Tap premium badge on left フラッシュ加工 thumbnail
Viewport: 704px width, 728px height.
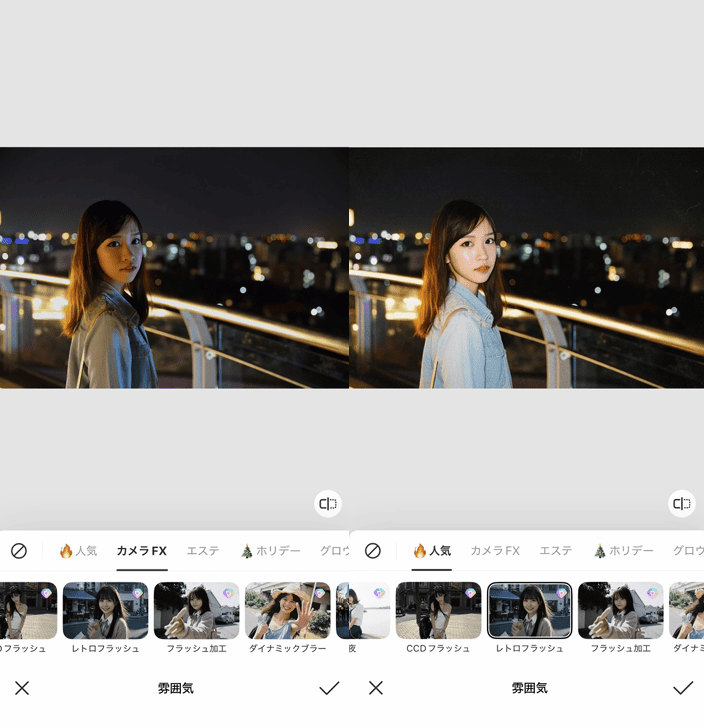(228, 593)
